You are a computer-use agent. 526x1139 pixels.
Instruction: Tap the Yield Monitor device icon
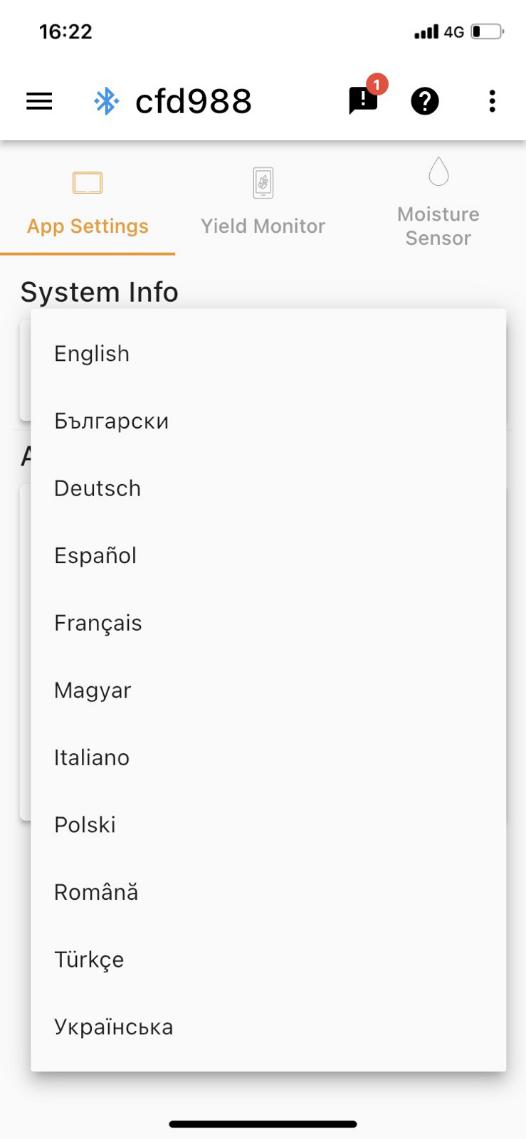[x=263, y=182]
